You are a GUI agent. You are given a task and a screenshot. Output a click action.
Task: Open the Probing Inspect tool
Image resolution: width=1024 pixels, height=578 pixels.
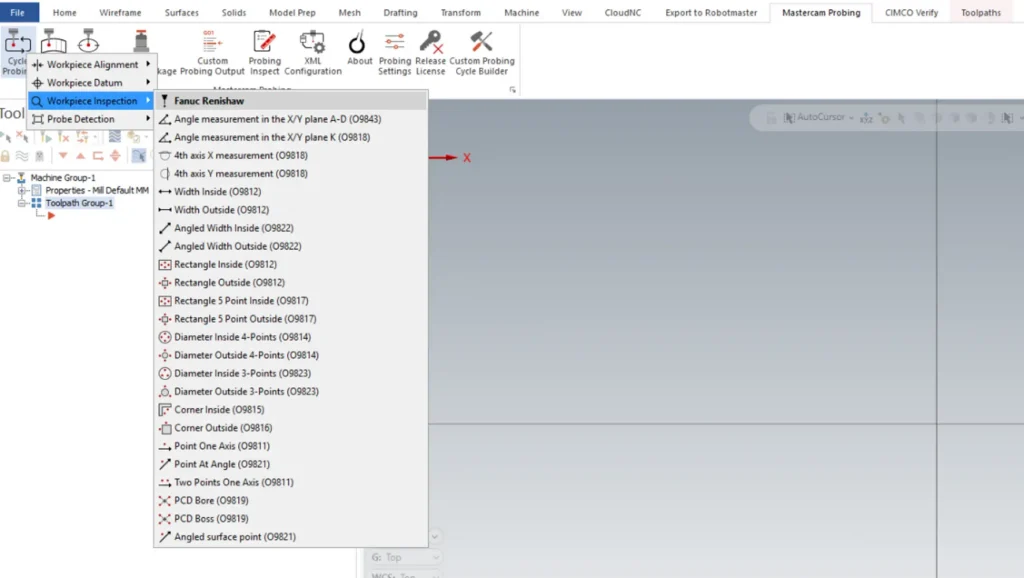(x=264, y=53)
